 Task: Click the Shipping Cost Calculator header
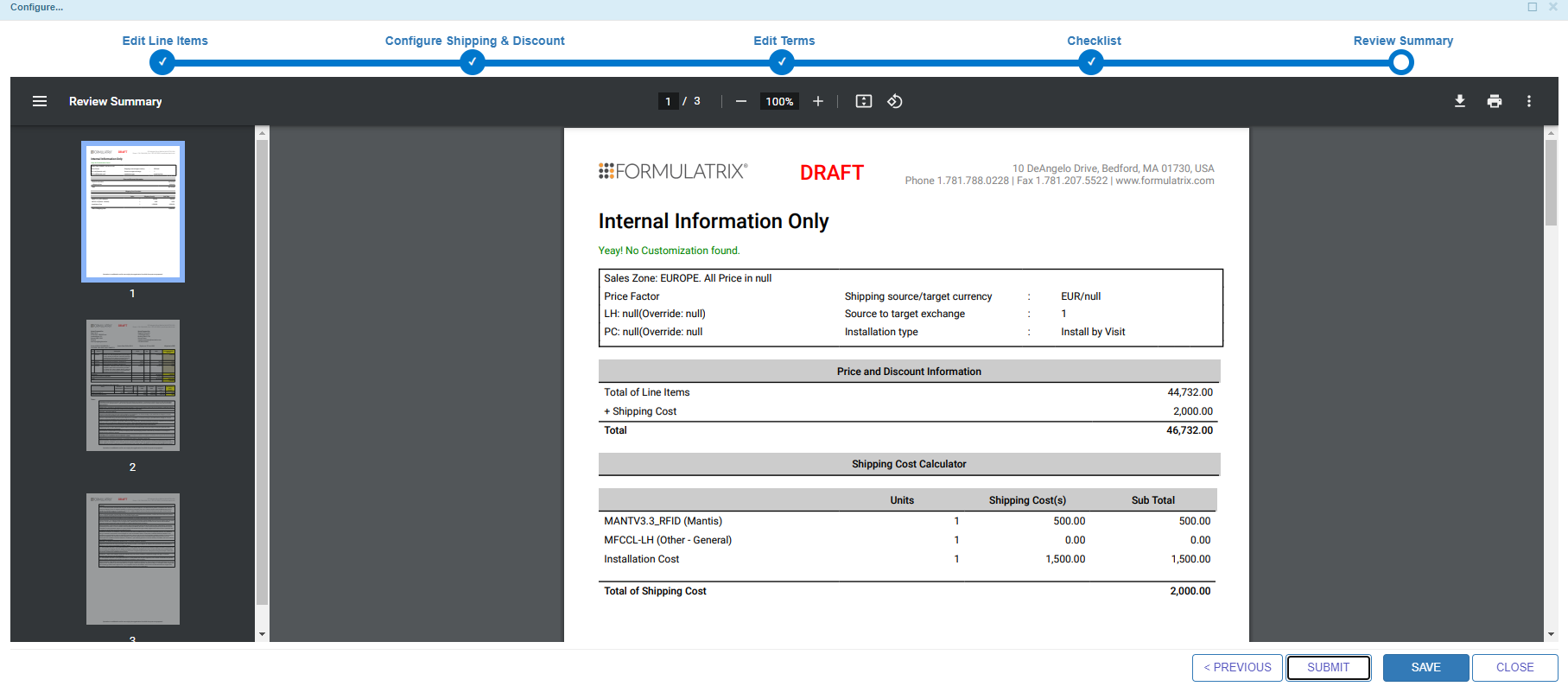click(x=909, y=464)
